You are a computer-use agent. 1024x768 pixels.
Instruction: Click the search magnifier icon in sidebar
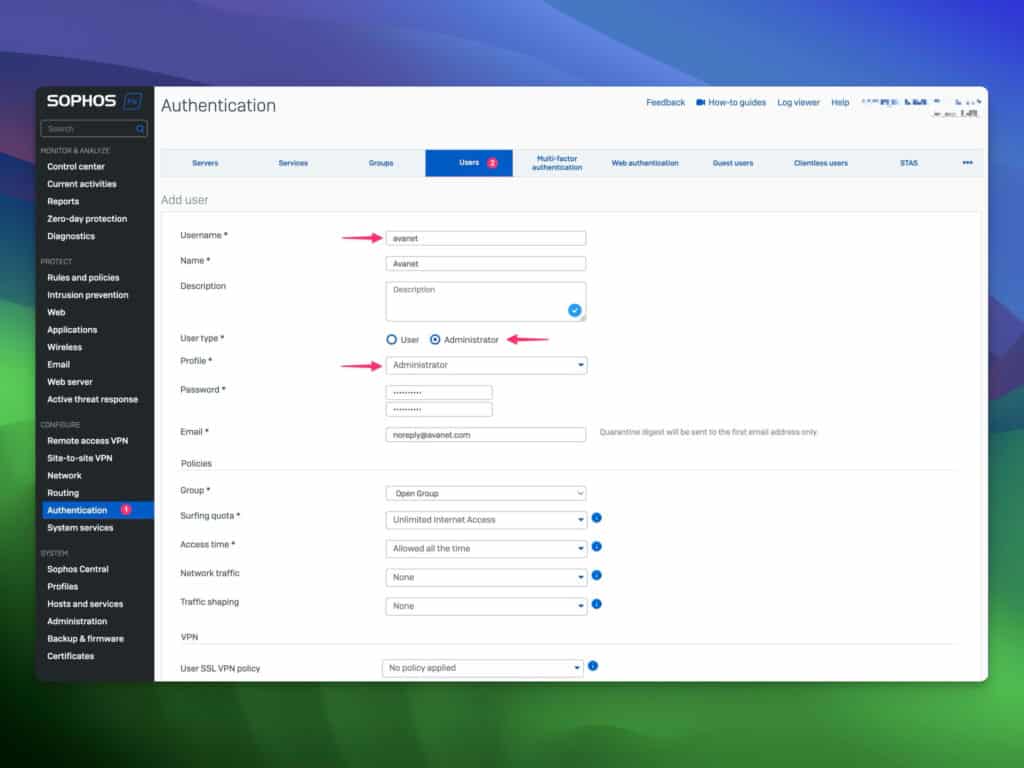[139, 128]
